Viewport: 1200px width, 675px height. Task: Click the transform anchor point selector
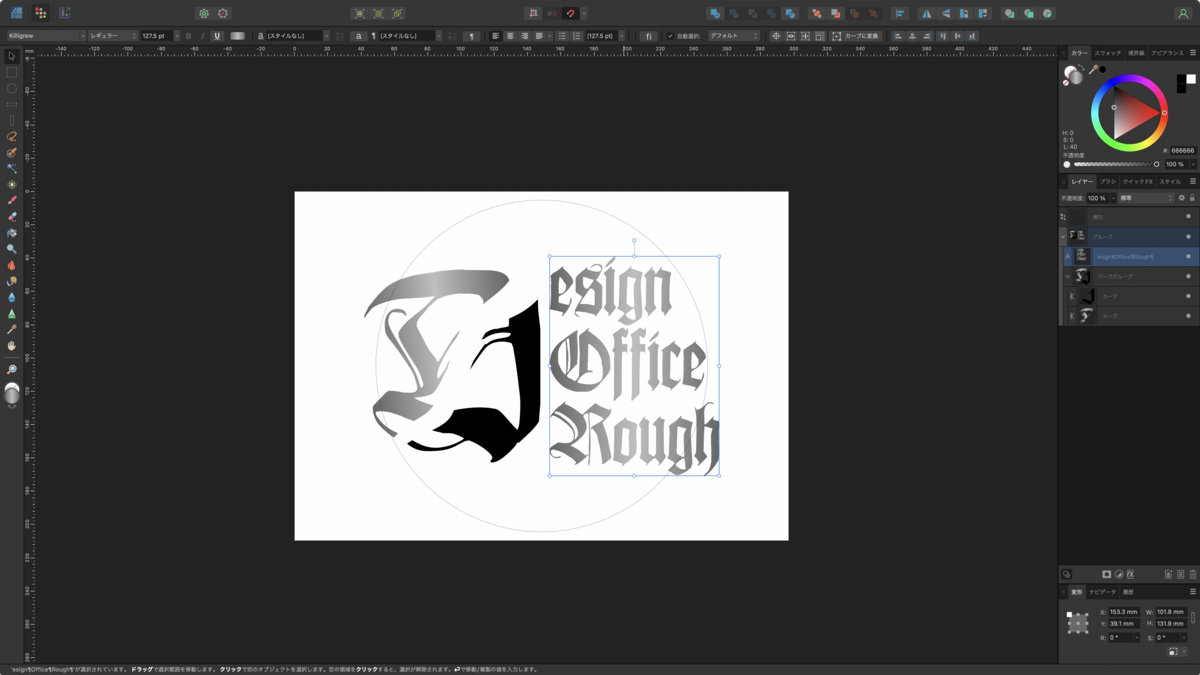click(1078, 623)
